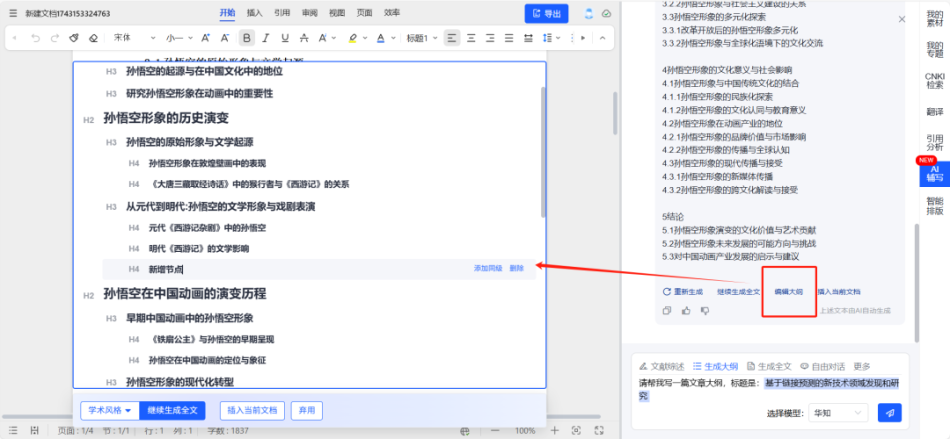Open the 宋体 font dropdown
Screen dimensions: 950x439
(129, 38)
